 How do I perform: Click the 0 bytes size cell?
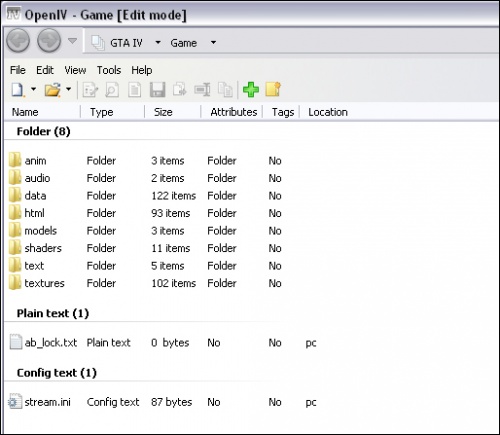170,343
